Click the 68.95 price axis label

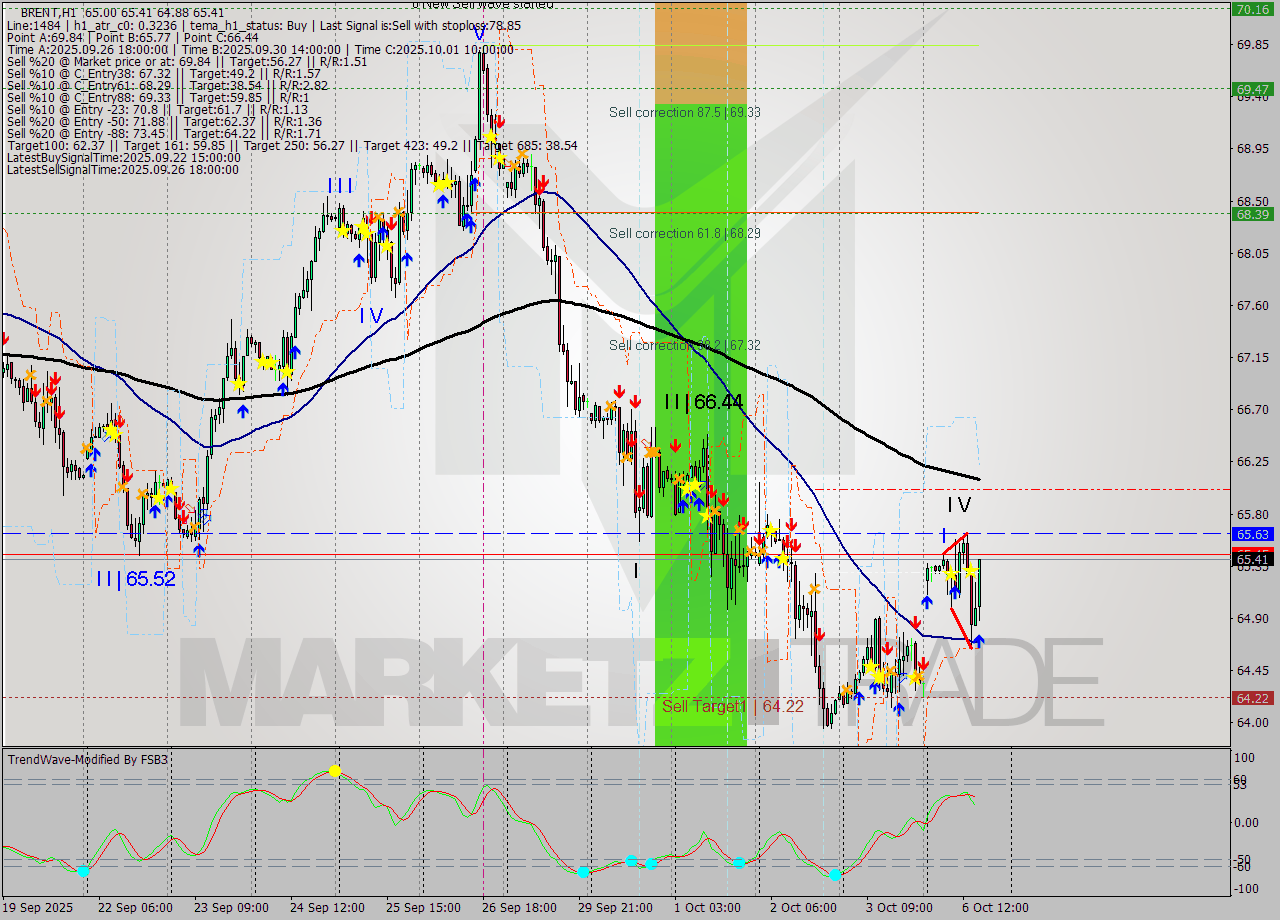coord(1253,149)
